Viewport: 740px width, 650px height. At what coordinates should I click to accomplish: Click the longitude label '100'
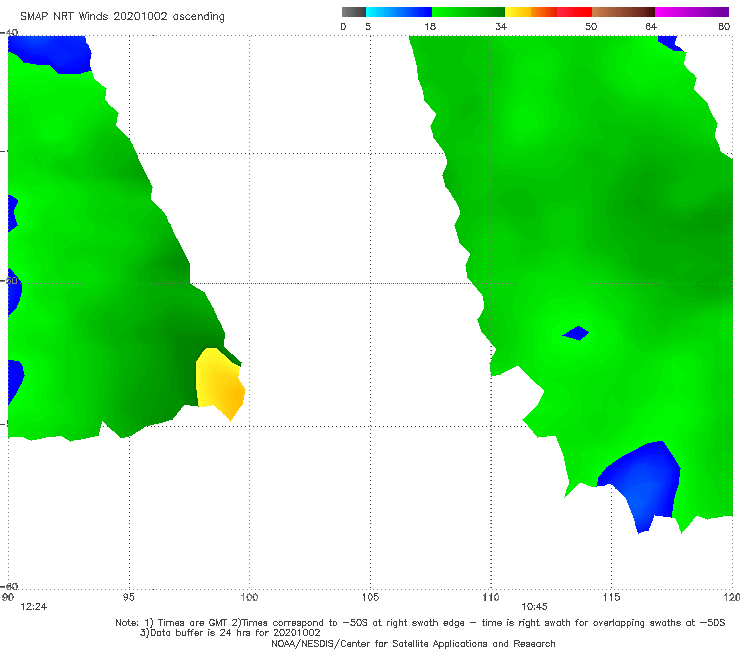pyautogui.click(x=249, y=598)
